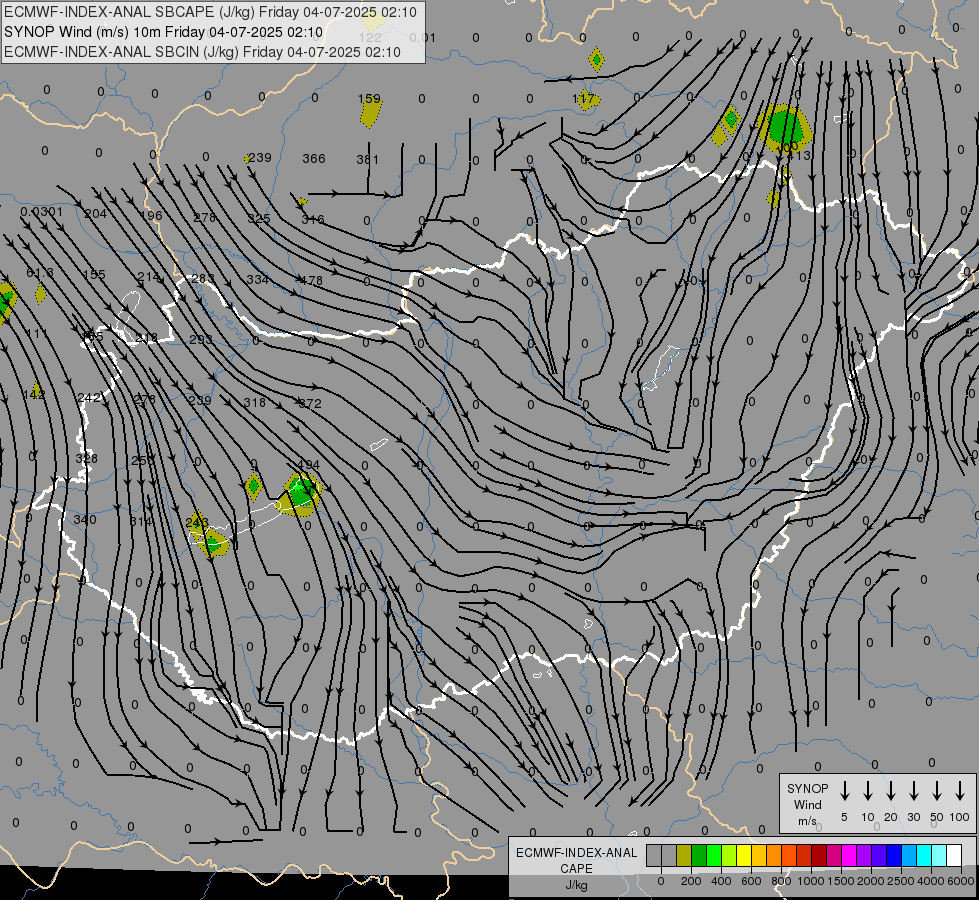979x900 pixels.
Task: Click the CAPE value 334 on map
Action: tap(258, 279)
